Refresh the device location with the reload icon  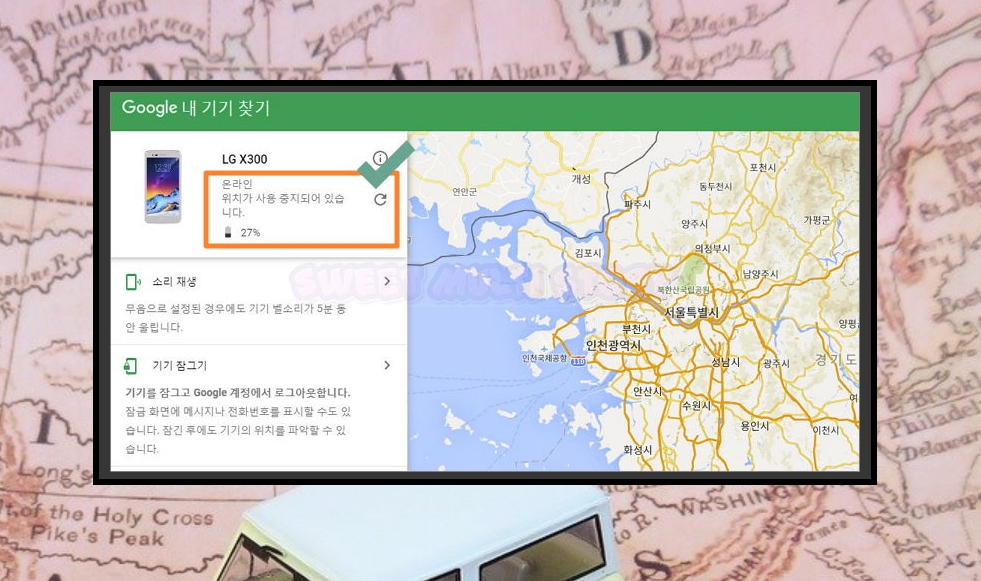coord(380,200)
